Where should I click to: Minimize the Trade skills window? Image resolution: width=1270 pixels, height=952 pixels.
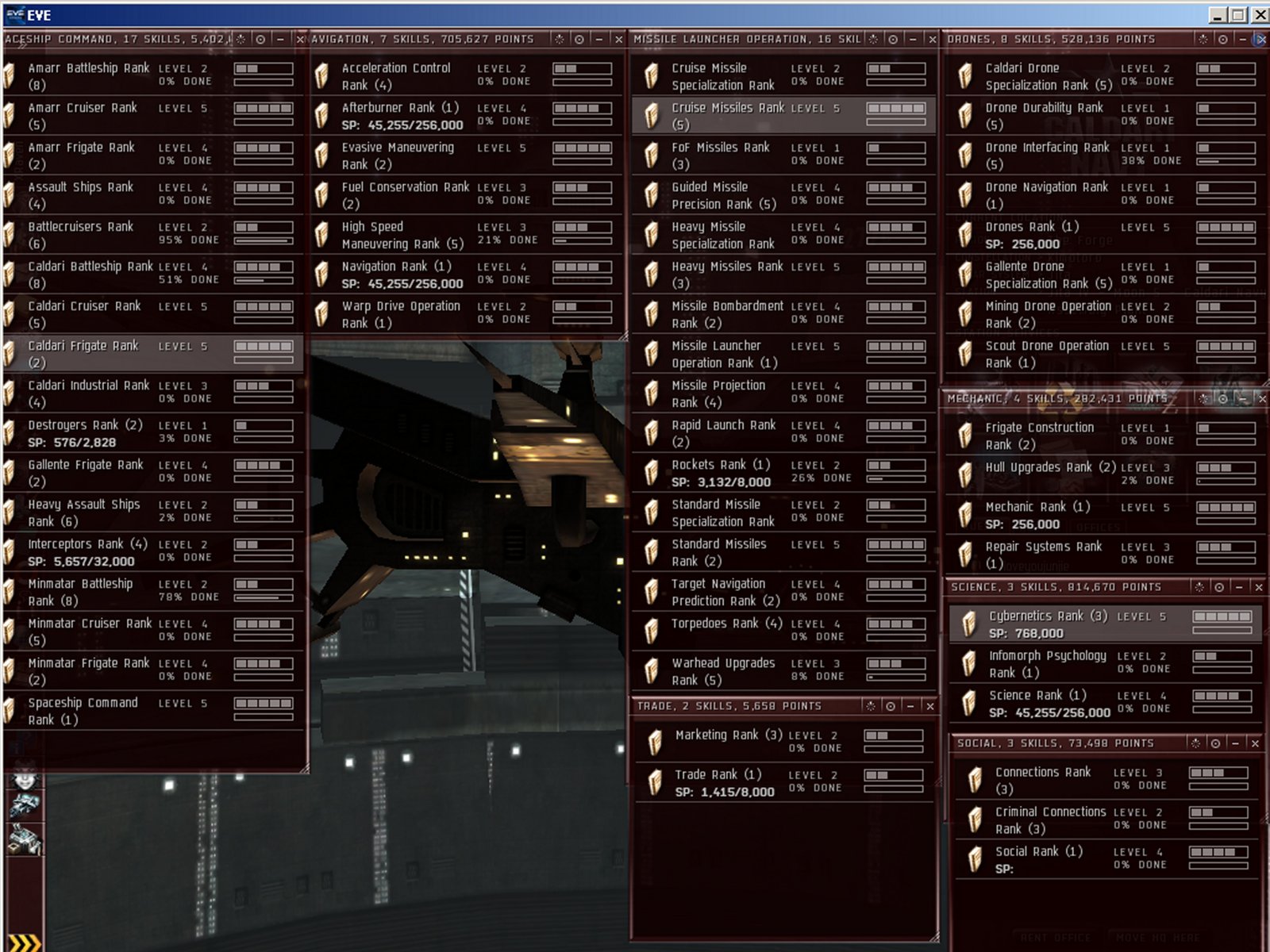[x=910, y=706]
